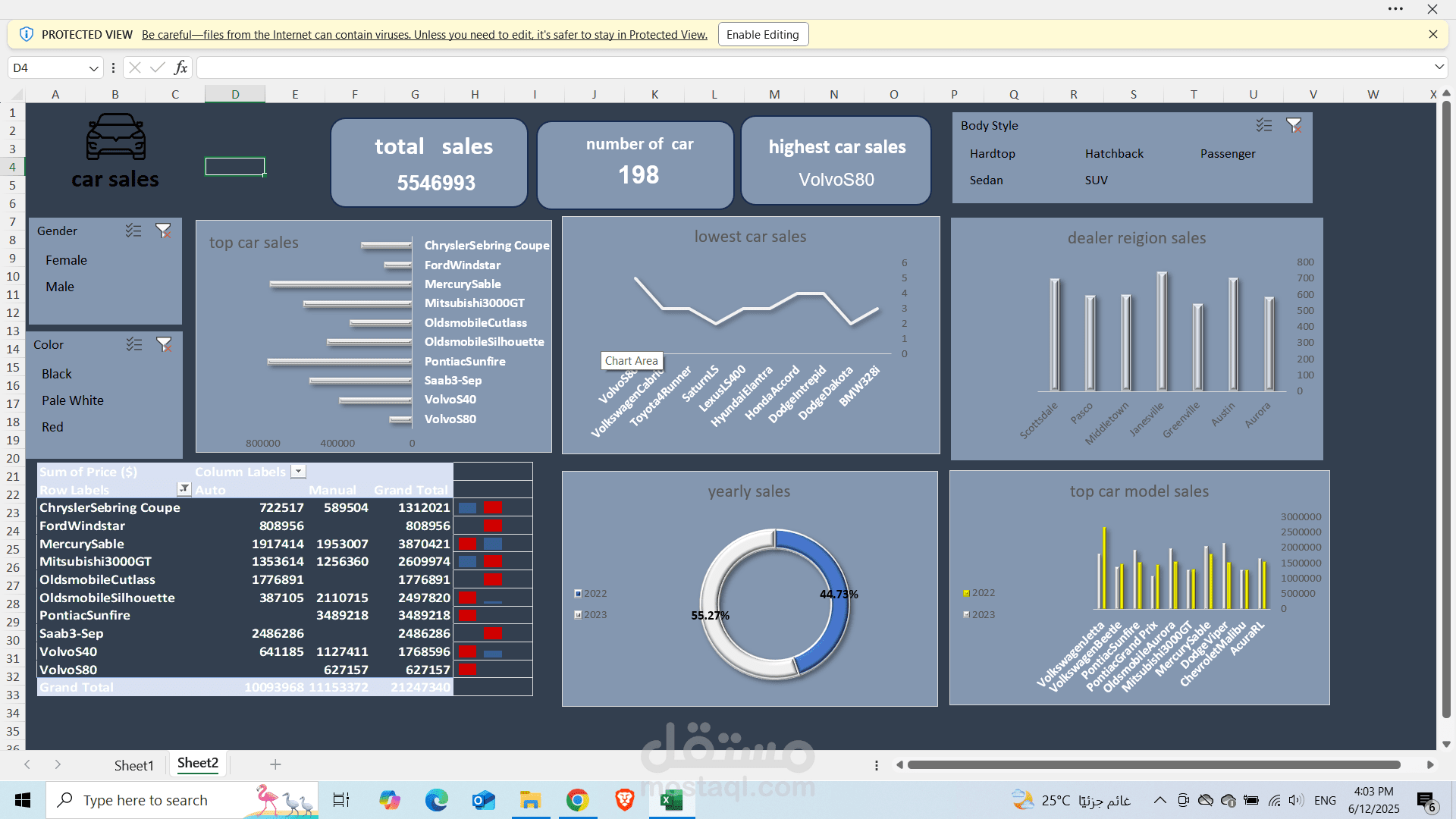Open the Windows Start menu

(23, 800)
